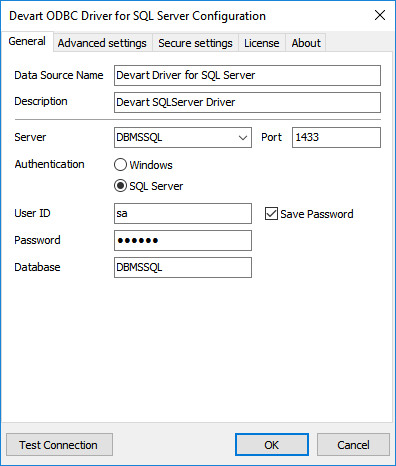Go to the License tab
396x466 pixels.
point(262,43)
